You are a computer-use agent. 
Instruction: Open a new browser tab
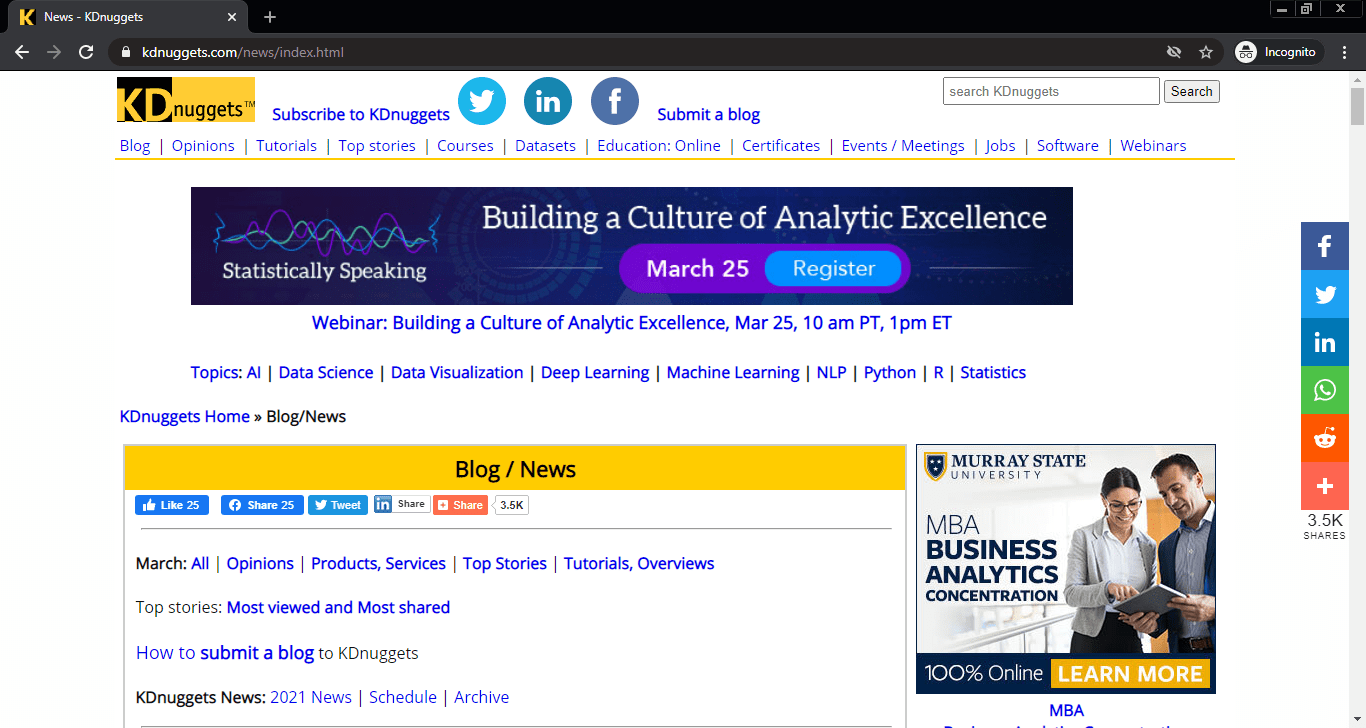point(270,17)
